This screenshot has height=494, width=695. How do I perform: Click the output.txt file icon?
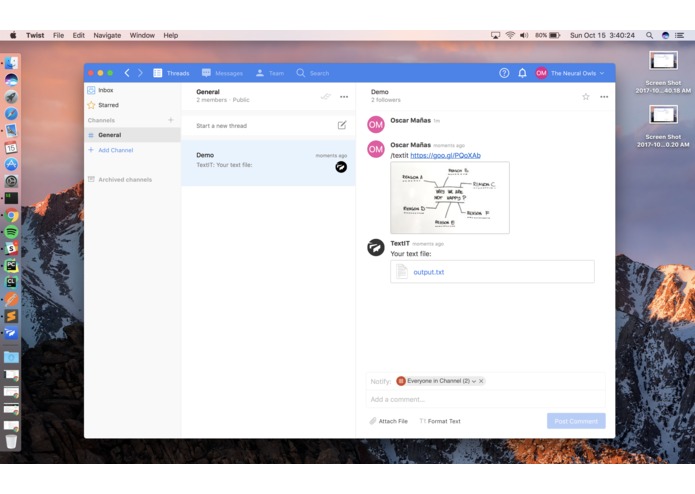pos(402,271)
